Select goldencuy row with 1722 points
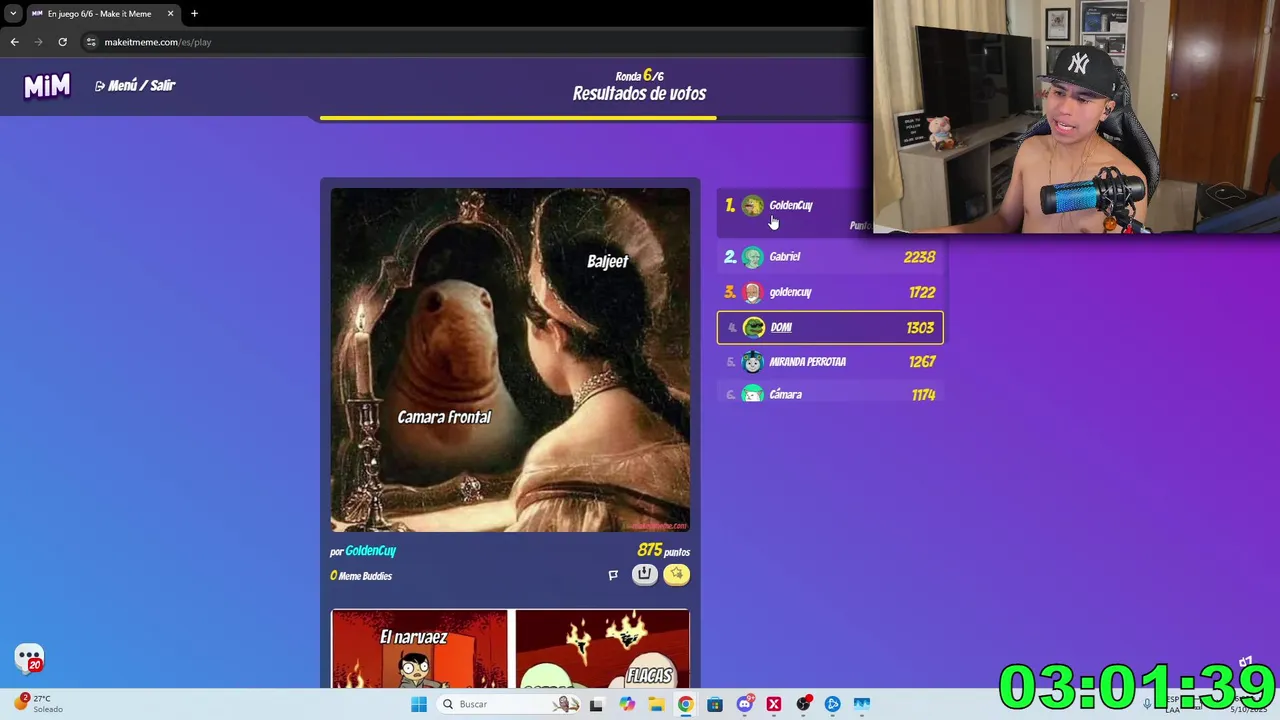 (830, 292)
